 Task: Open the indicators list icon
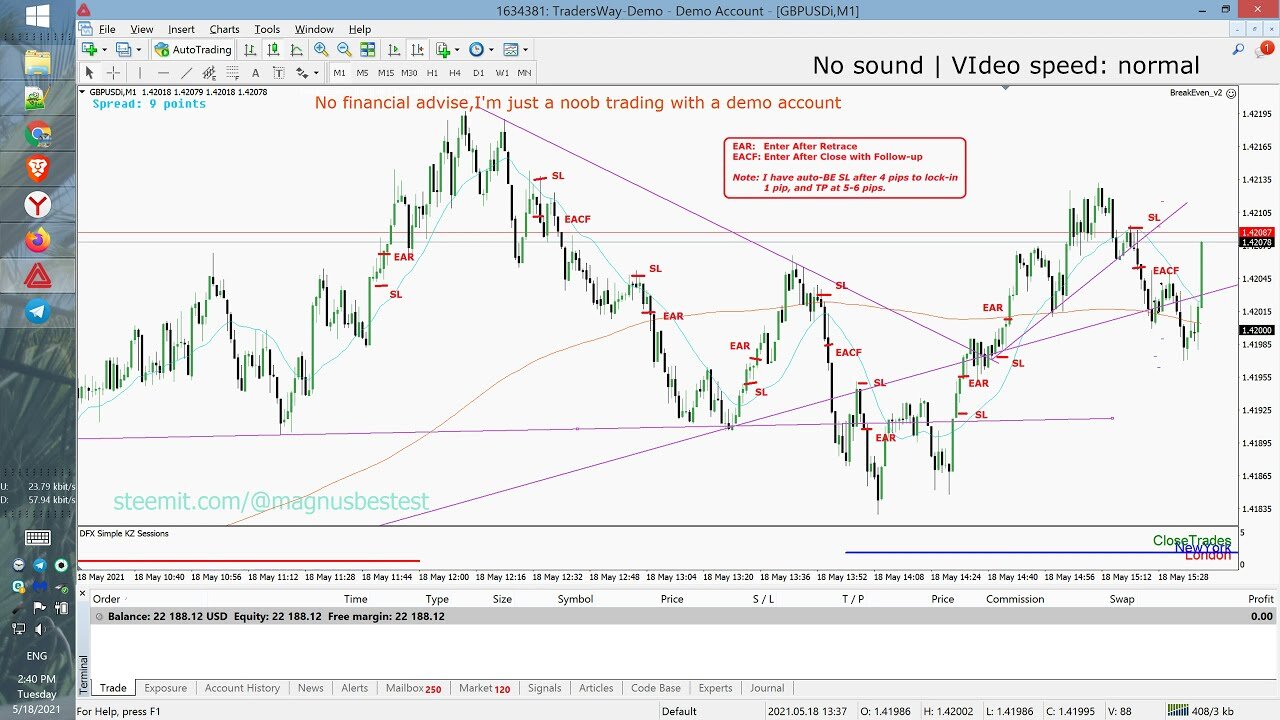(x=443, y=49)
